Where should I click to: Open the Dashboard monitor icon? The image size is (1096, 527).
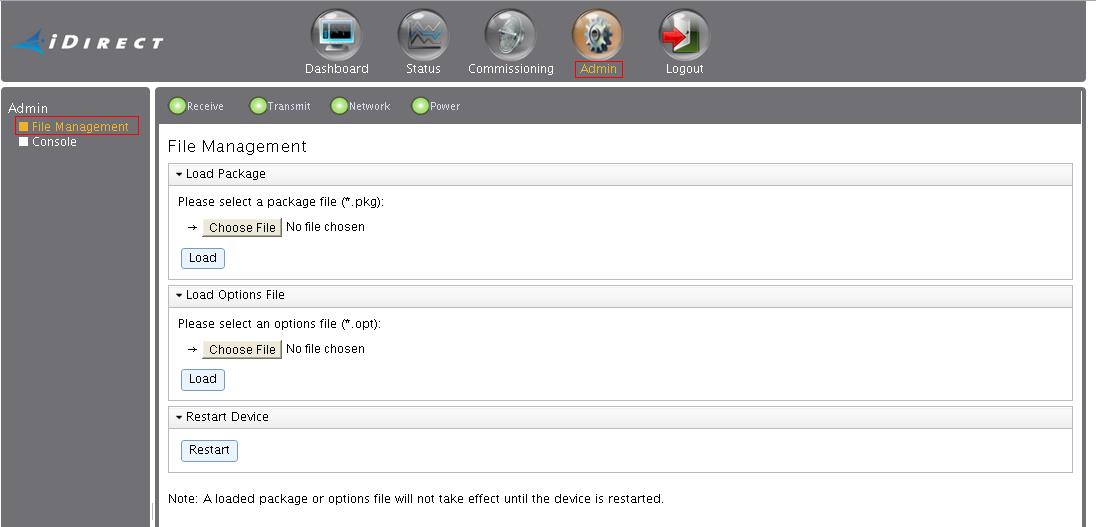(x=336, y=35)
